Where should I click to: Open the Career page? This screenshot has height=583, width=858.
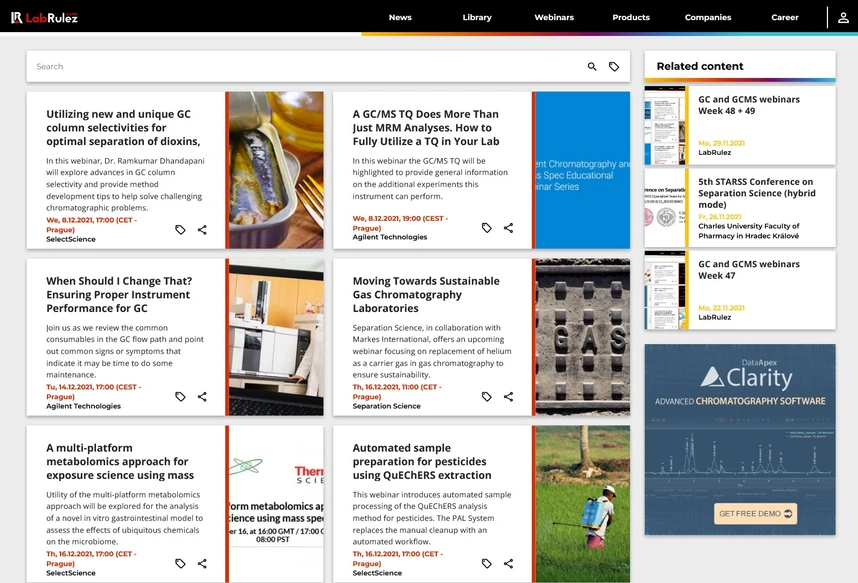785,18
